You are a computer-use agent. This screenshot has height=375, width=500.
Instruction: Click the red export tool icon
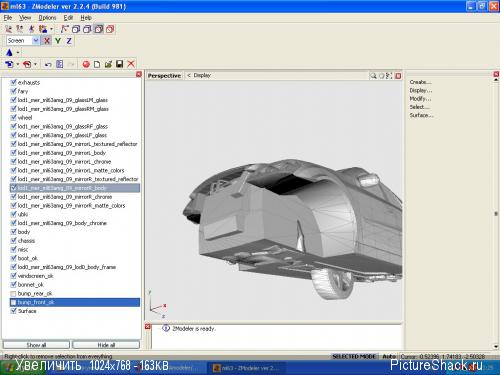coord(27,64)
